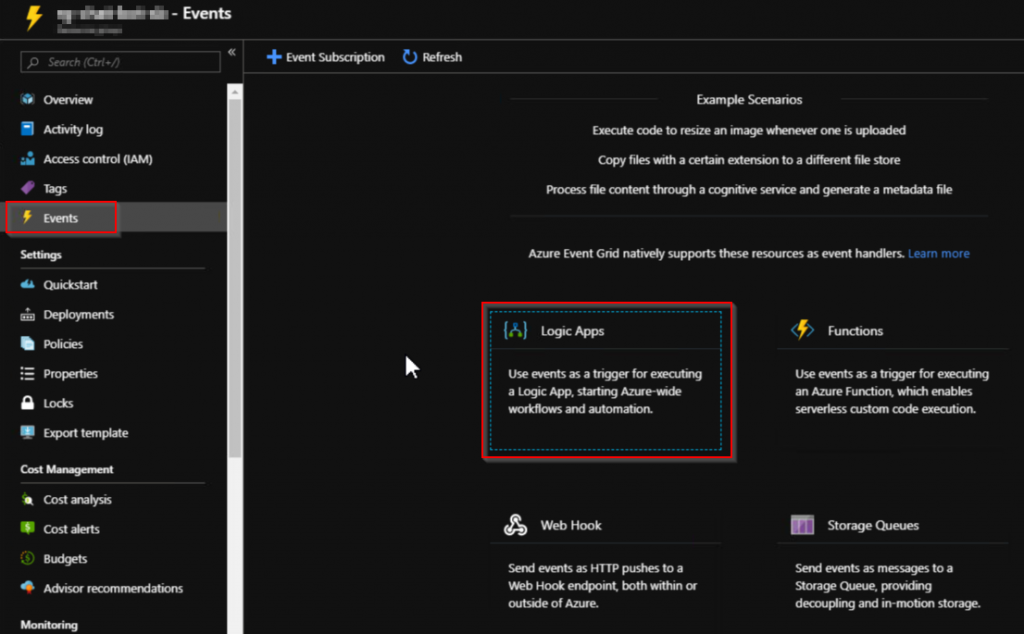Click the magnifier icon in search box

pos(33,62)
